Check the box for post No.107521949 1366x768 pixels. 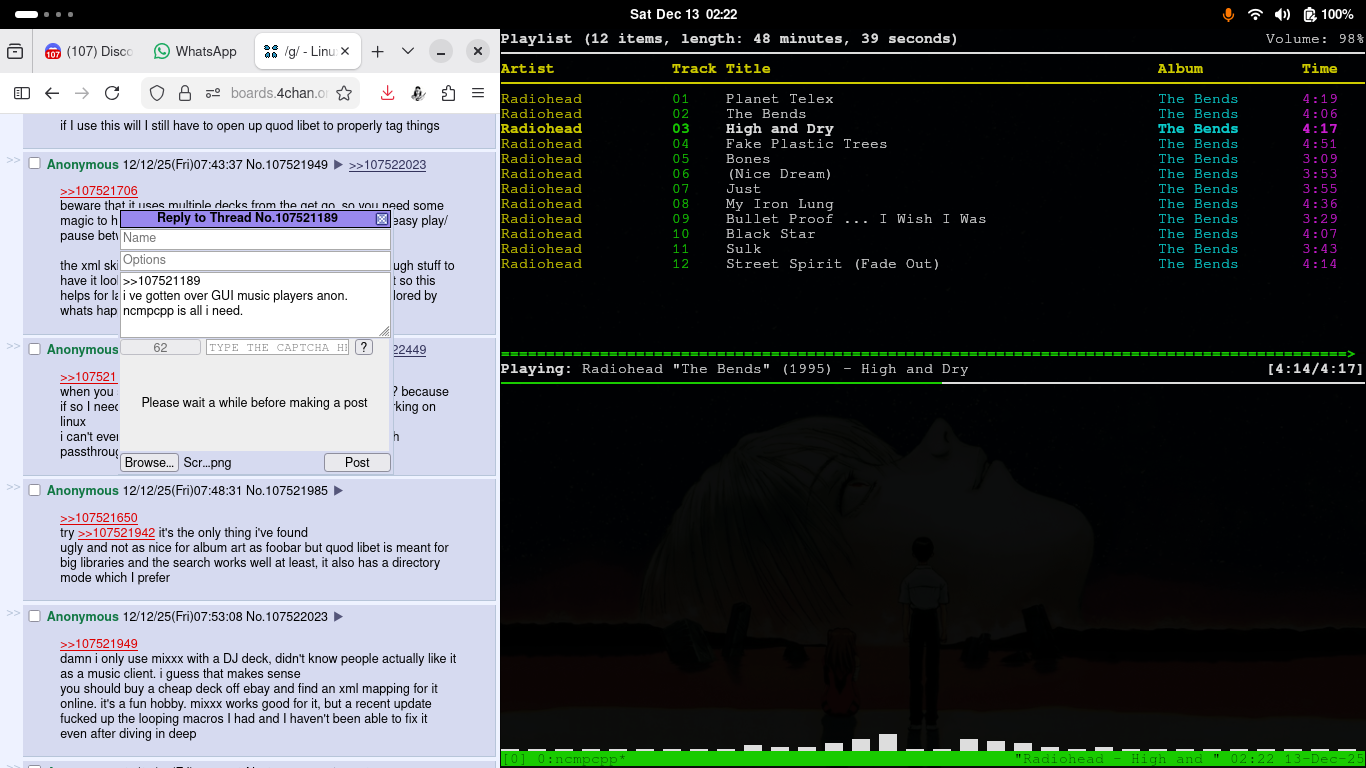[34, 164]
